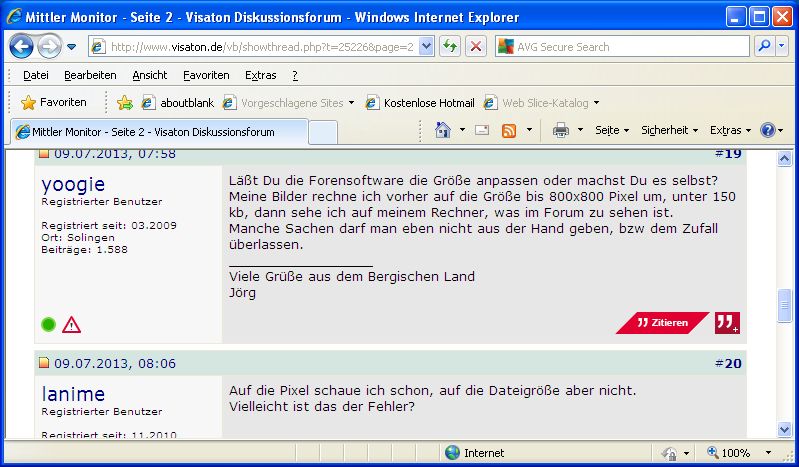
Task: Click the AVG search provider icon
Action: pos(505,47)
